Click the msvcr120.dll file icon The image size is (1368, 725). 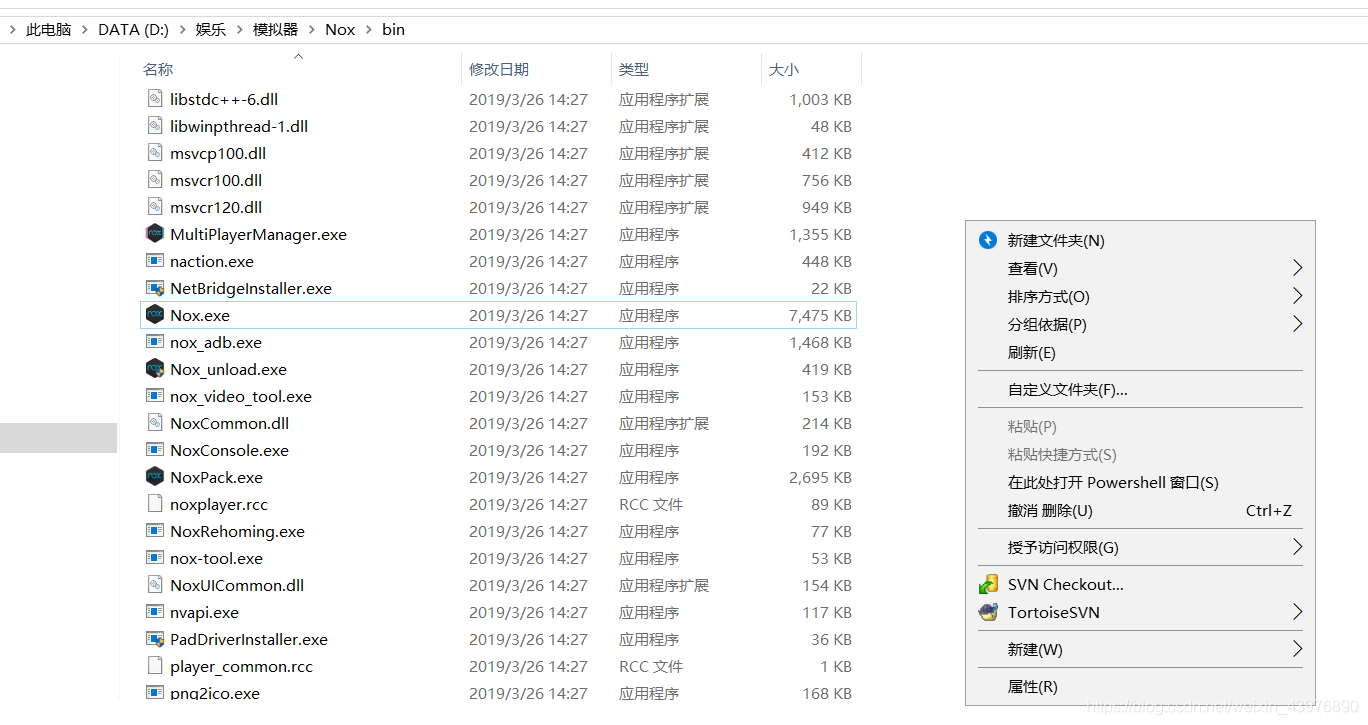[x=155, y=207]
